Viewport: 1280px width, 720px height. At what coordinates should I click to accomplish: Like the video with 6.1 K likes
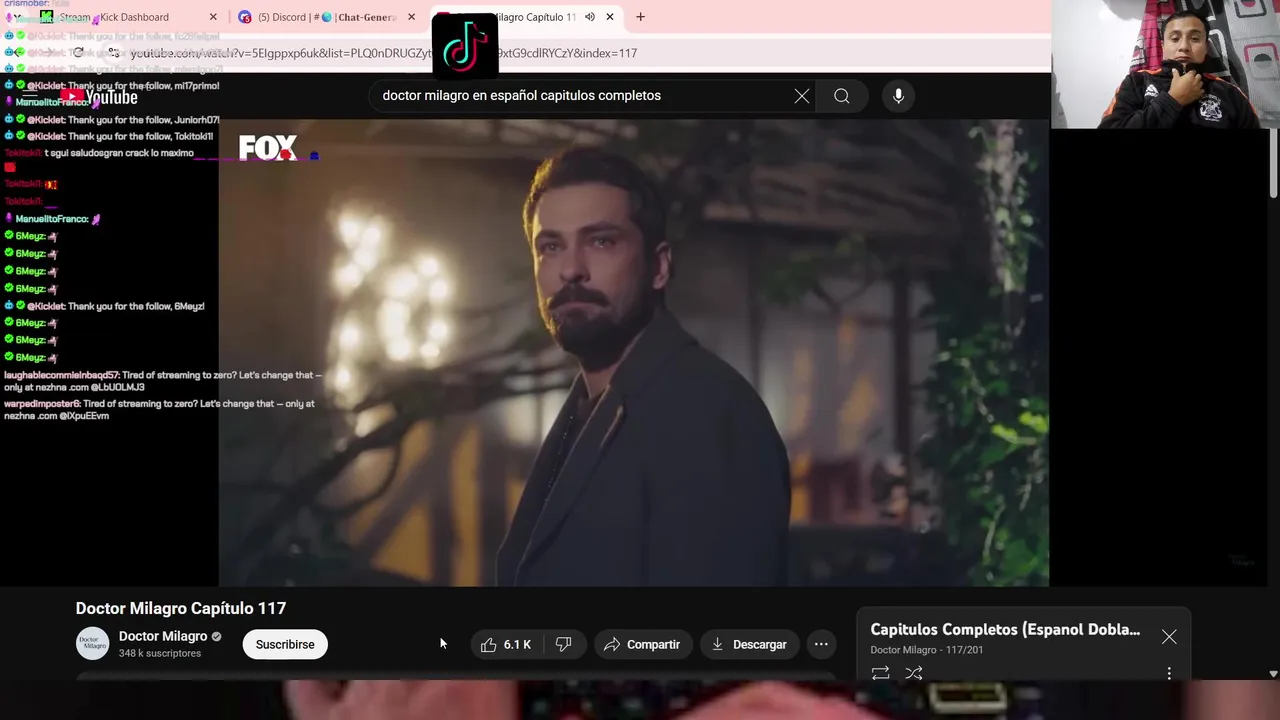pos(507,644)
